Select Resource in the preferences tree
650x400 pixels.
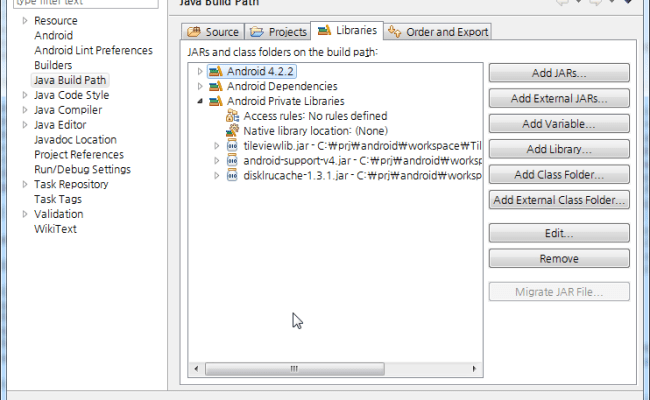(56, 21)
